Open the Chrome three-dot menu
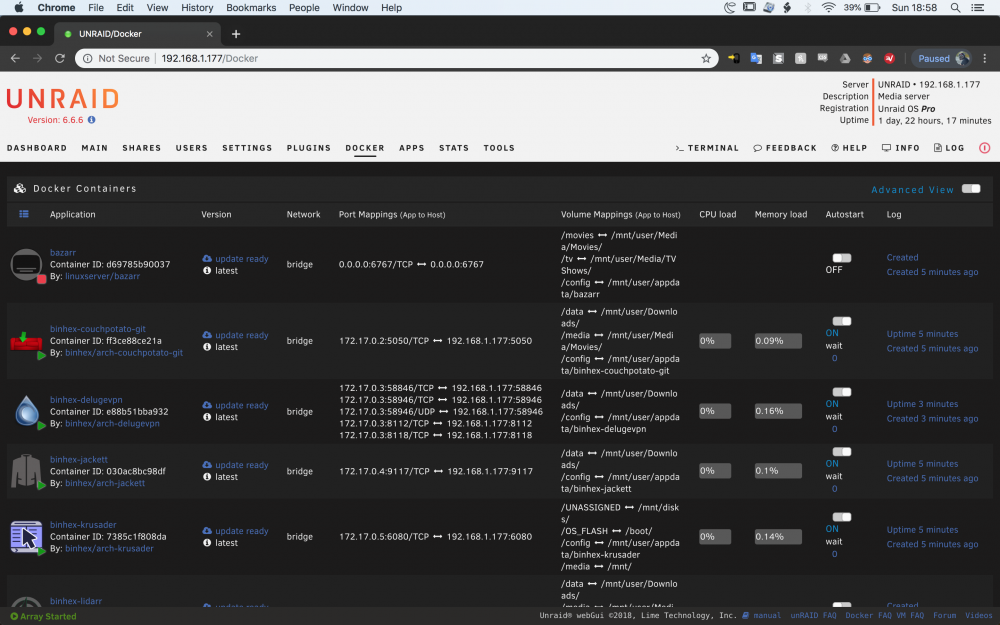 (x=985, y=59)
